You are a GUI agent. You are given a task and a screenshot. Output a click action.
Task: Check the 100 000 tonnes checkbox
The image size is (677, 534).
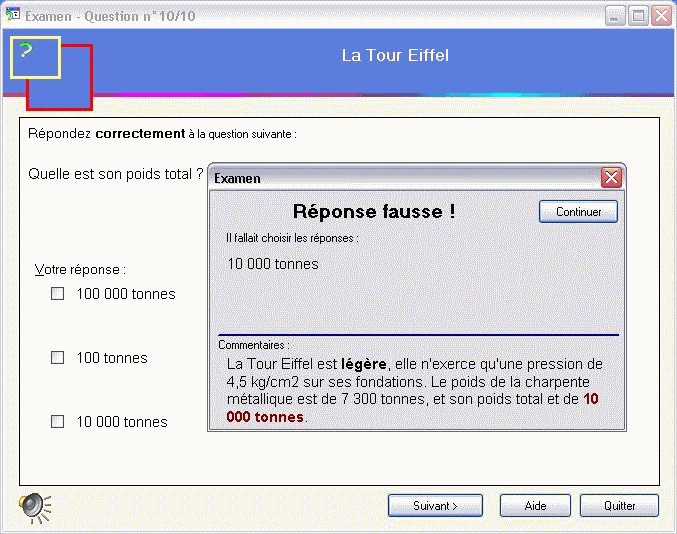pyautogui.click(x=57, y=294)
